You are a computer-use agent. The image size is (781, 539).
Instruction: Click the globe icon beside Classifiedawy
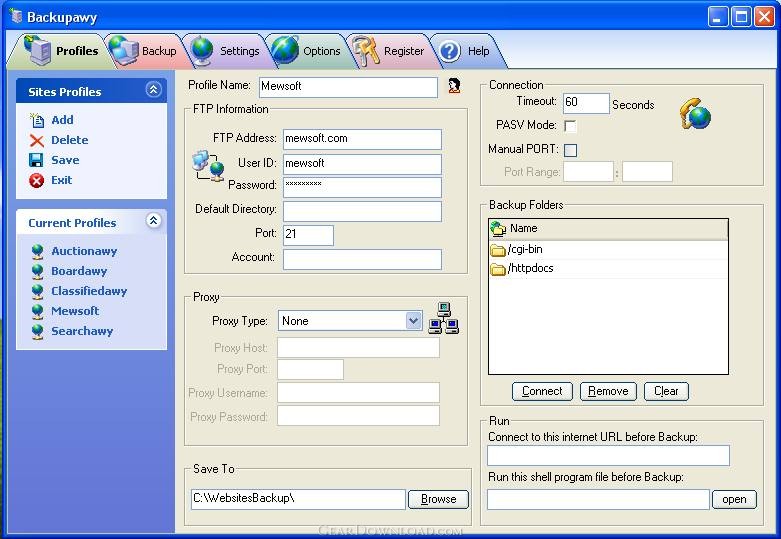click(37, 291)
